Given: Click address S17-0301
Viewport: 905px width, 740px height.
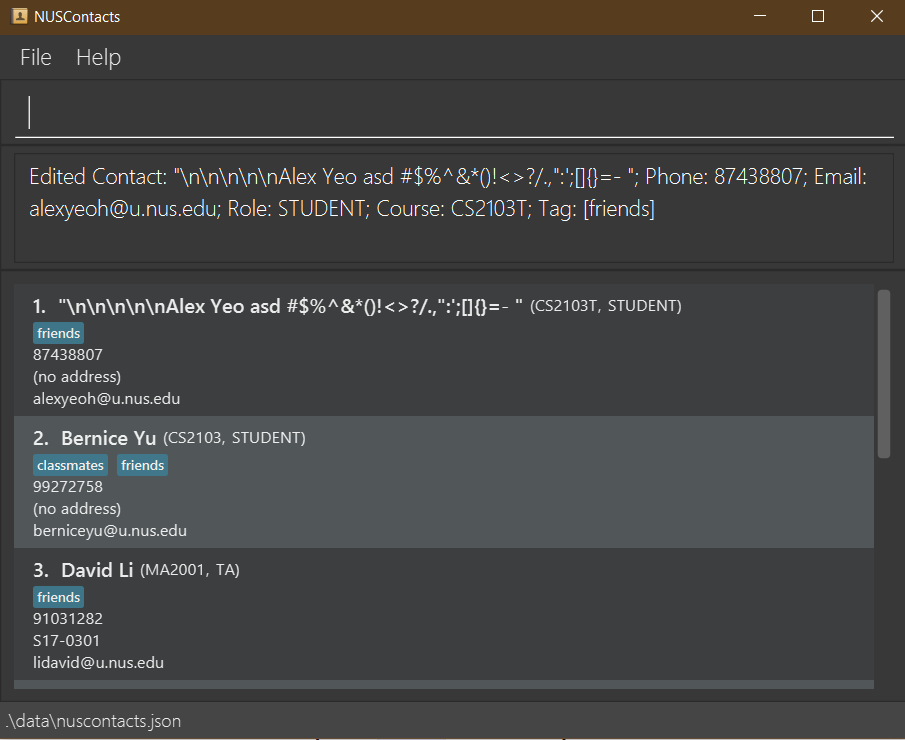Looking at the screenshot, I should tap(66, 641).
